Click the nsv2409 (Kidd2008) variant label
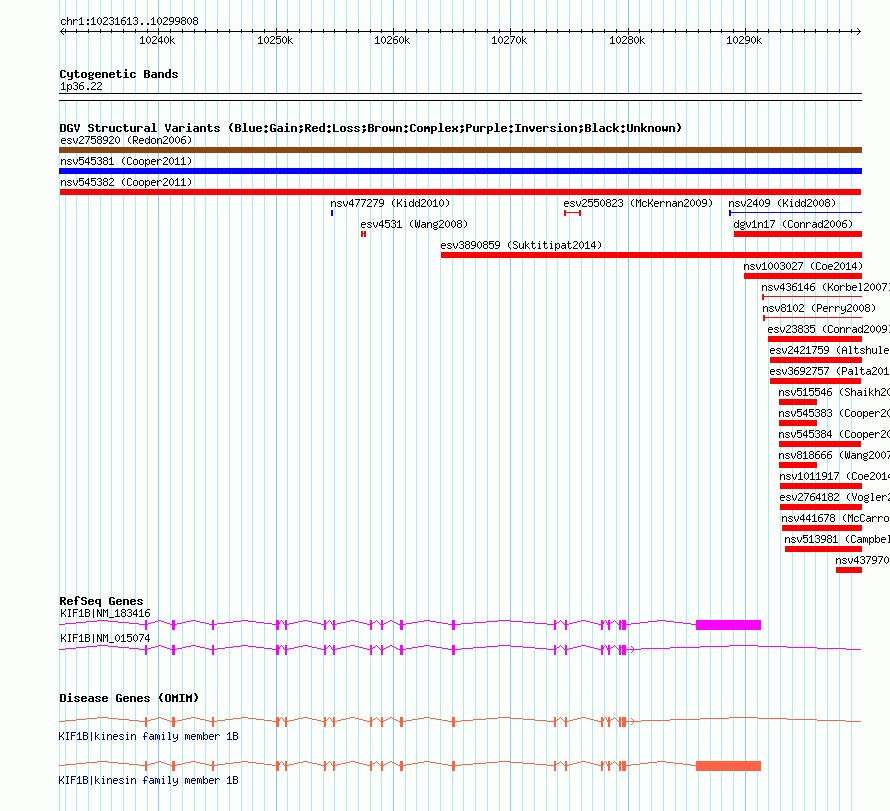Screen dimensions: 890x811 click(782, 203)
